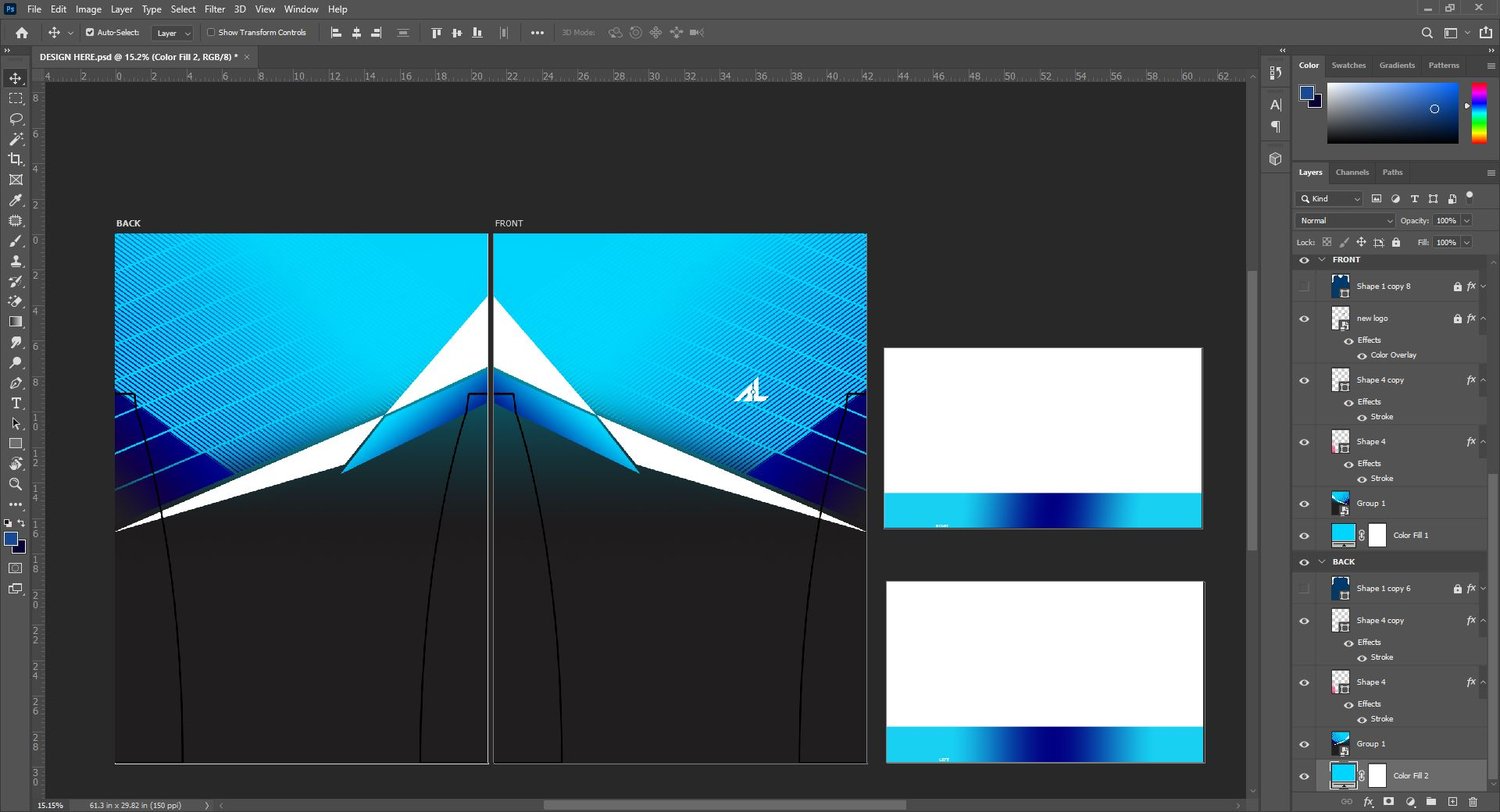
Task: Hide the new logo layer
Action: 1304,319
